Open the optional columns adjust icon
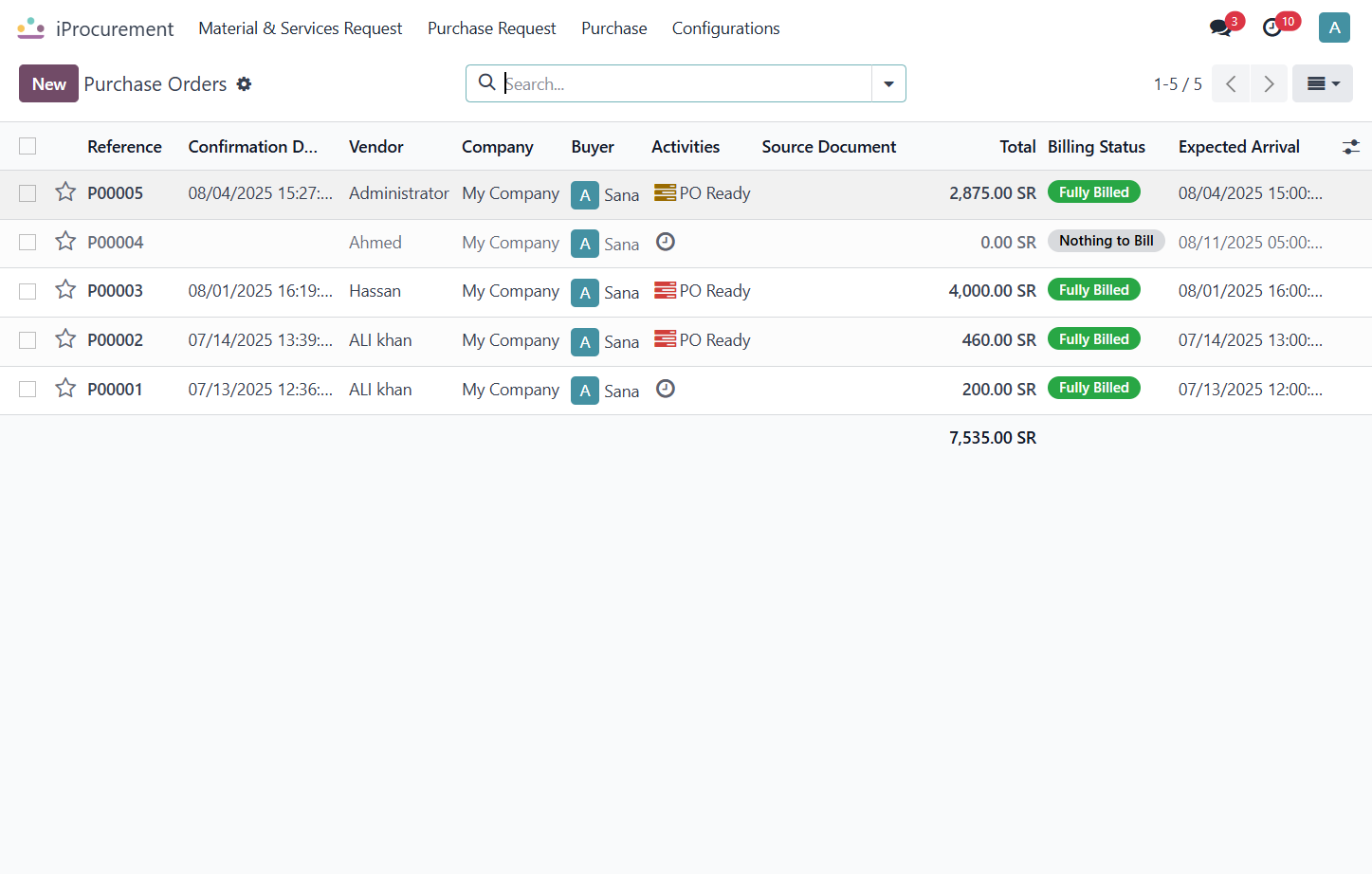This screenshot has height=874, width=1372. 1351,147
